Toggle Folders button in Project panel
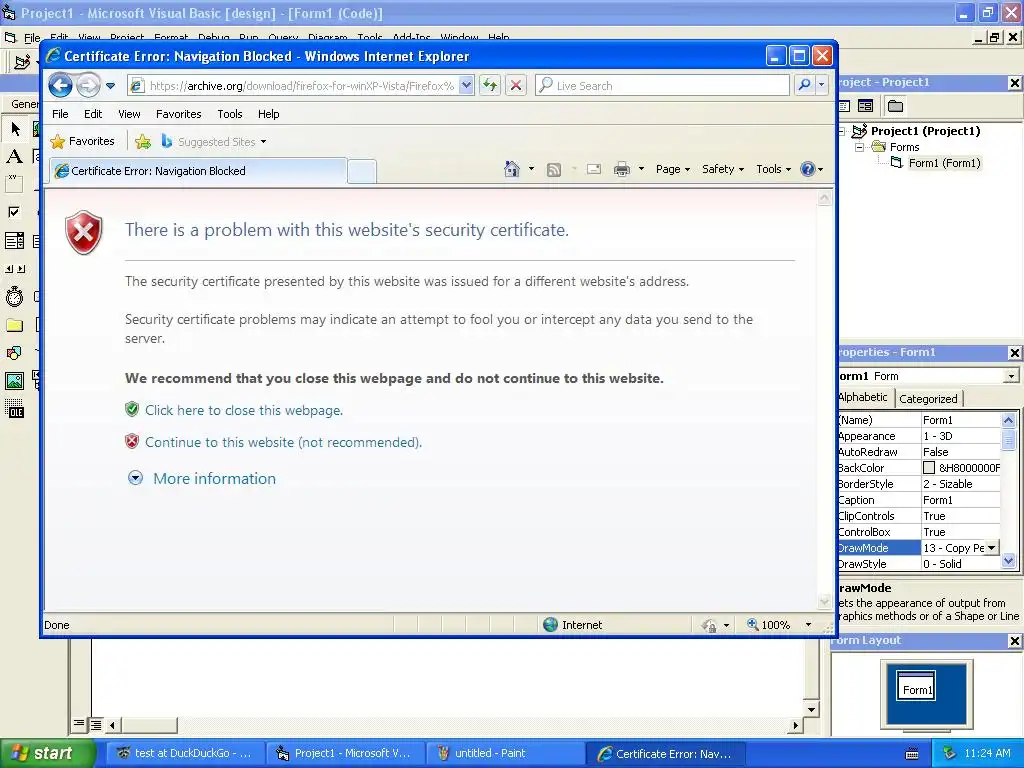Image resolution: width=1024 pixels, height=768 pixels. [x=895, y=106]
